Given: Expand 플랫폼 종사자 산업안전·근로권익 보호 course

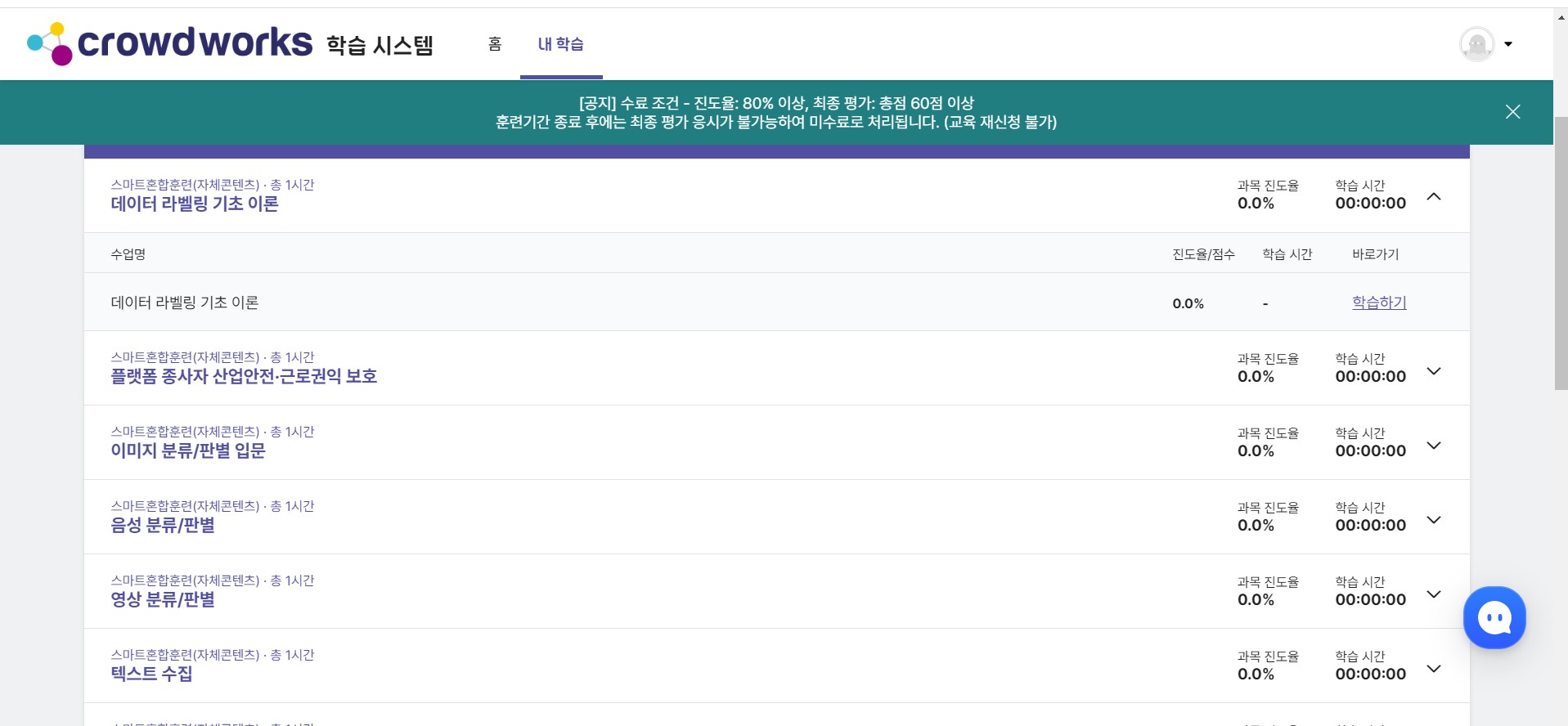Looking at the screenshot, I should (x=1434, y=370).
